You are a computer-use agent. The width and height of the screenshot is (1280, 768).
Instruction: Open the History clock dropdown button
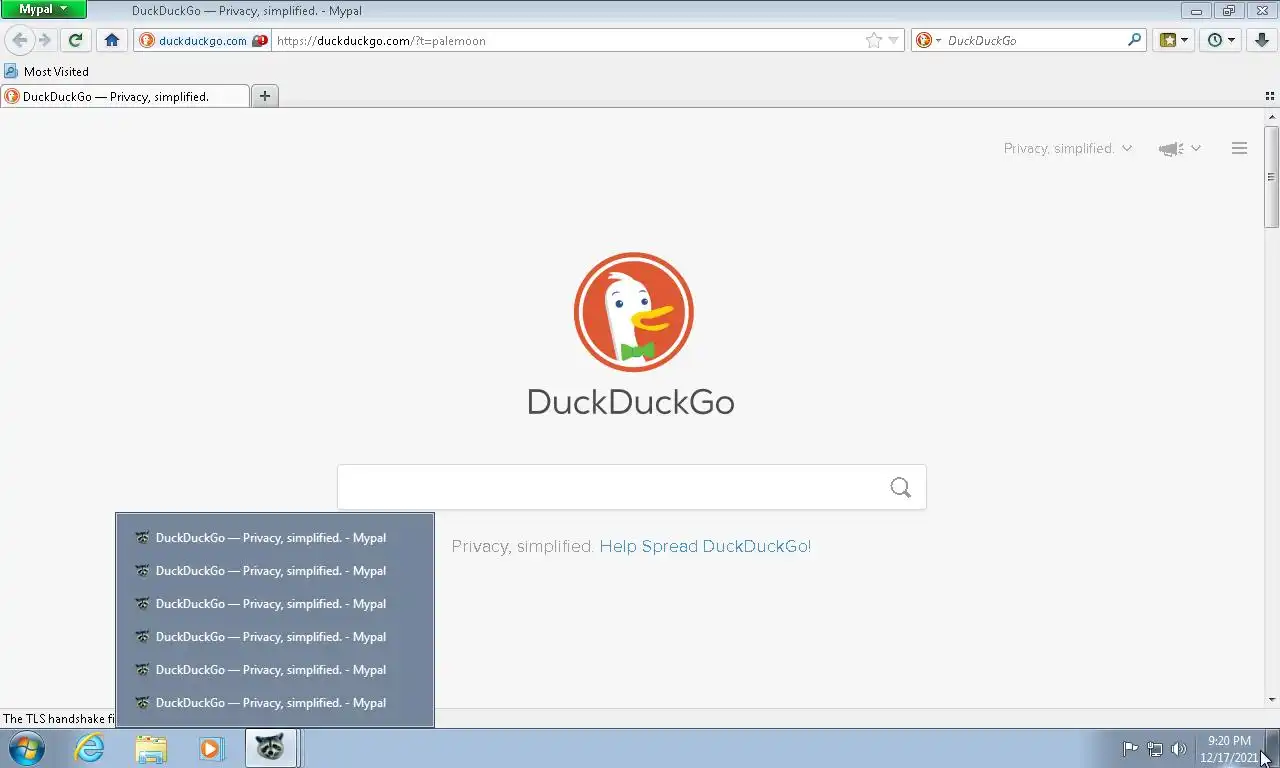[x=1221, y=40]
